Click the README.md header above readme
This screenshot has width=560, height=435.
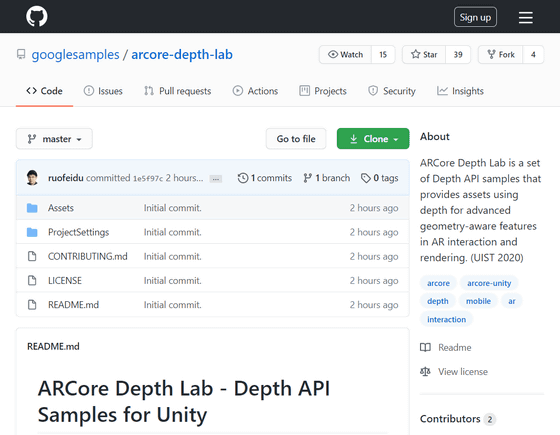(53, 346)
